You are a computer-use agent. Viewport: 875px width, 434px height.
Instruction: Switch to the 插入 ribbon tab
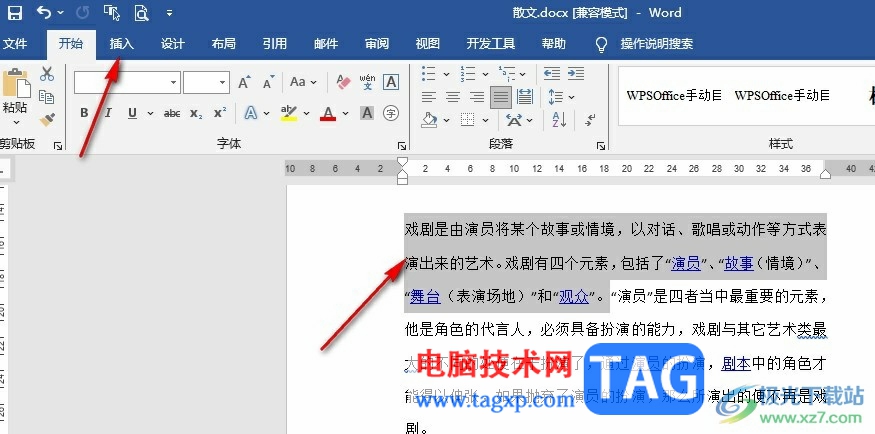[122, 44]
